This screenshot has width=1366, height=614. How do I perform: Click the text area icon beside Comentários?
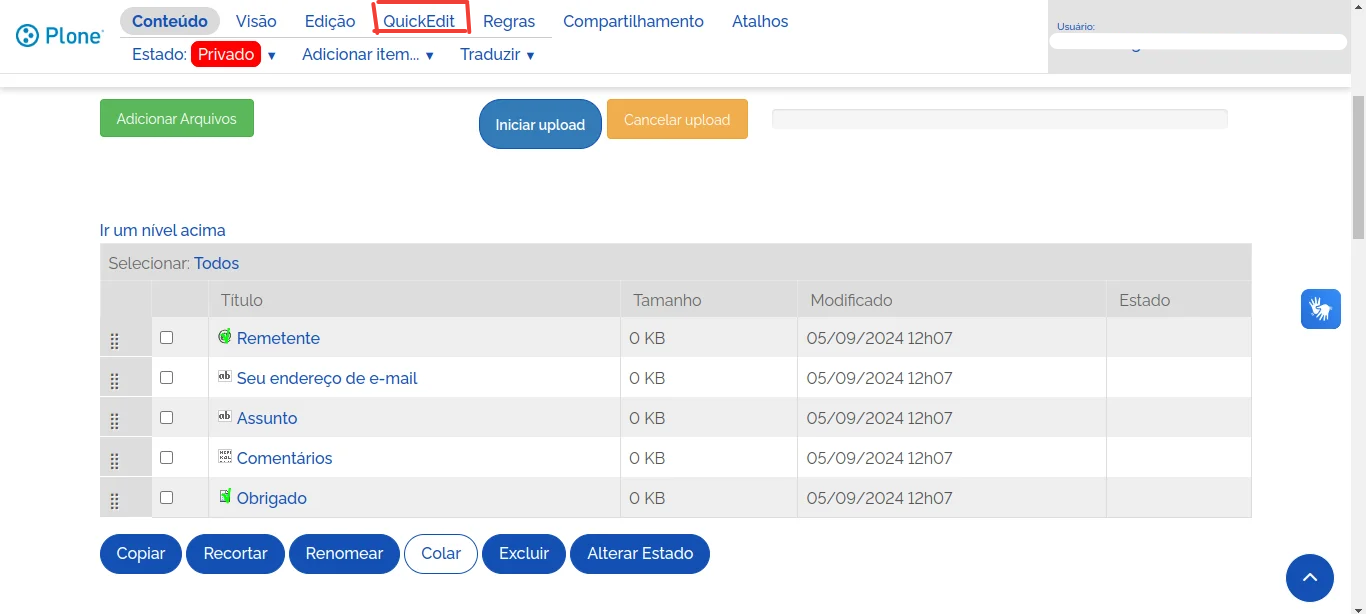tap(225, 456)
